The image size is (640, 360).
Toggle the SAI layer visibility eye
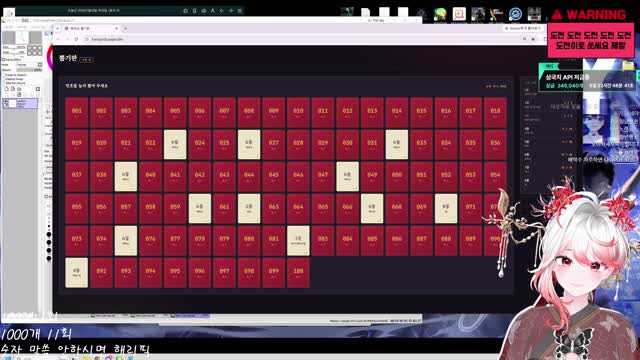point(6,102)
